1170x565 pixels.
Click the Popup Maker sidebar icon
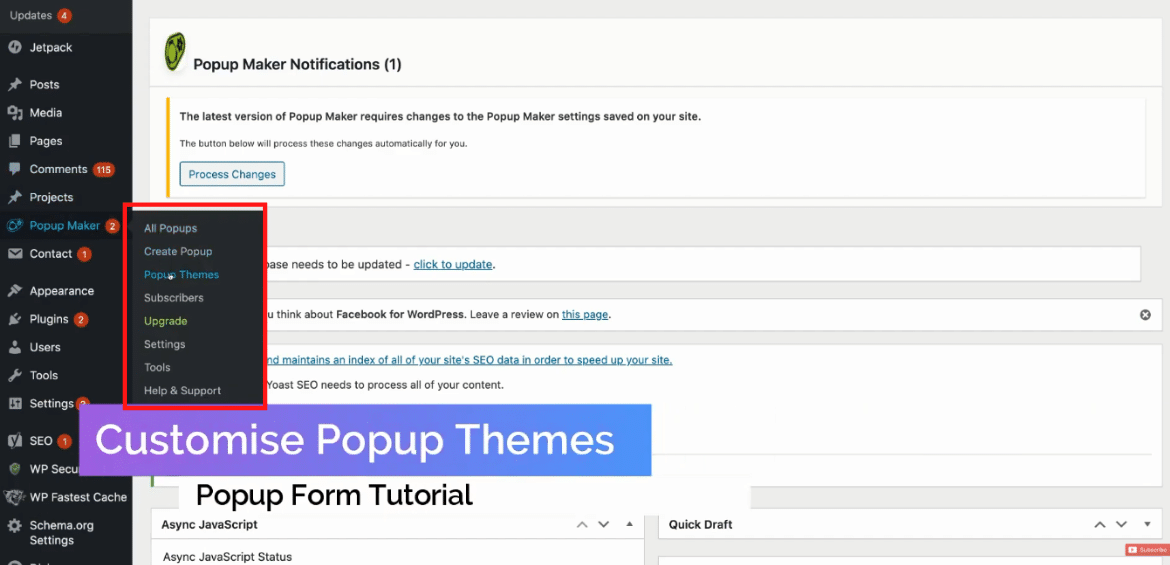pyautogui.click(x=15, y=225)
